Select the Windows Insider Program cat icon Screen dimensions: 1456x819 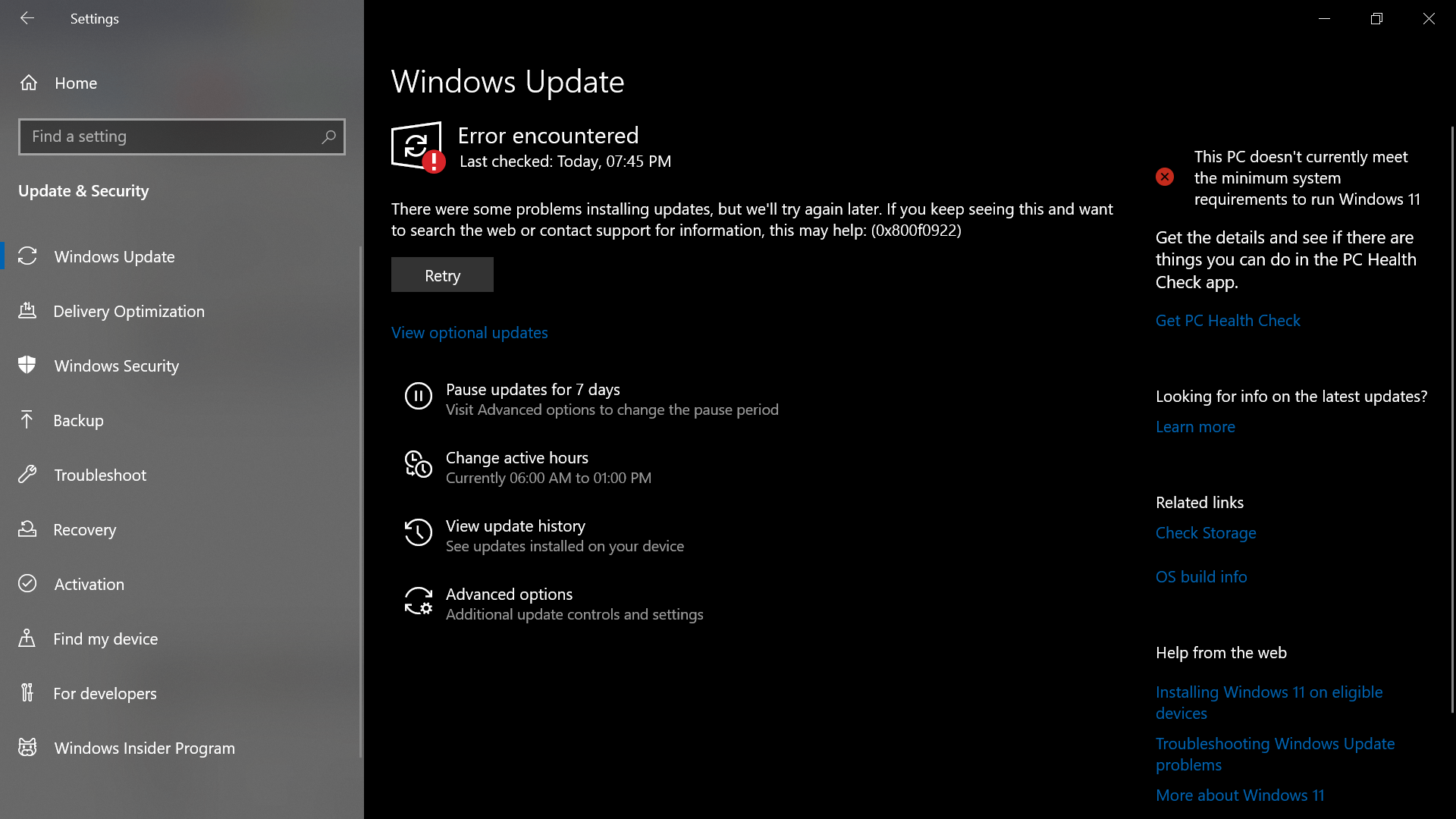point(27,748)
